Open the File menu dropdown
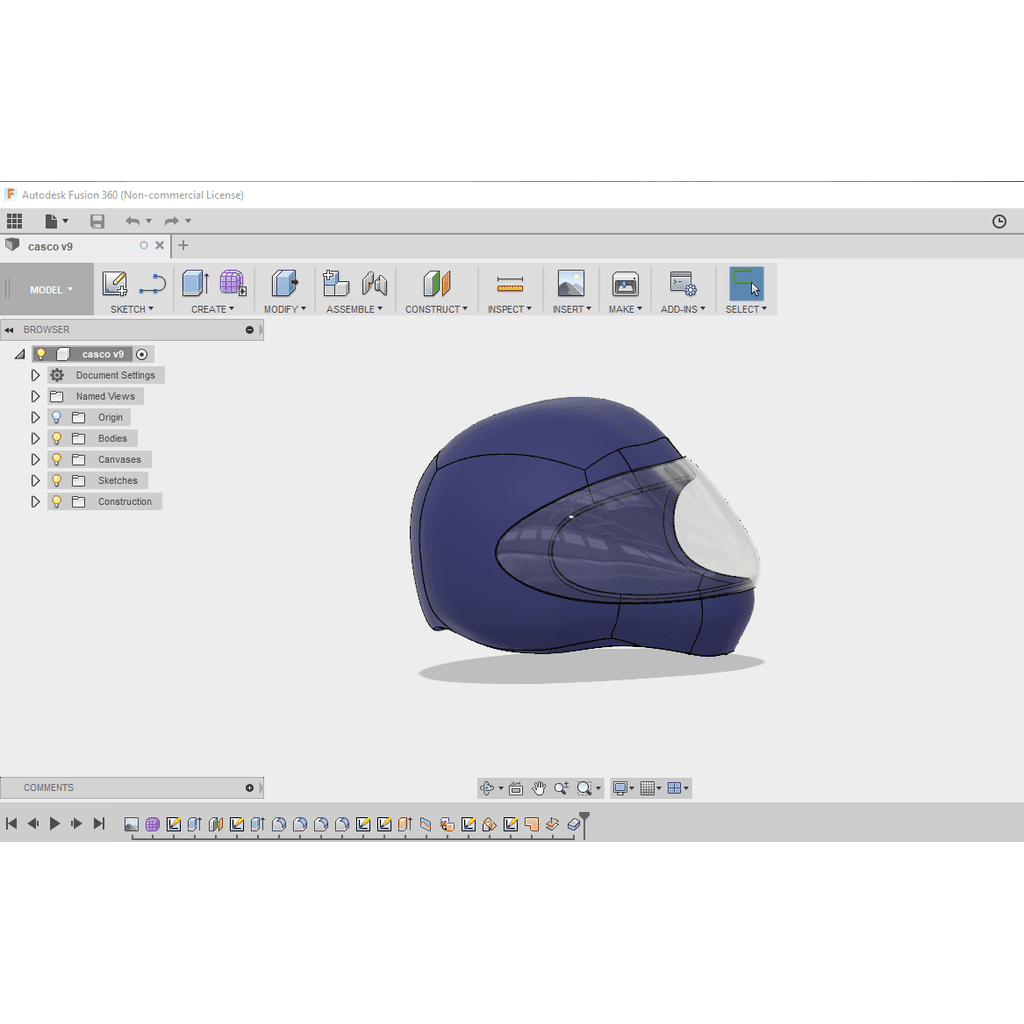This screenshot has width=1024, height=1024. 56,221
